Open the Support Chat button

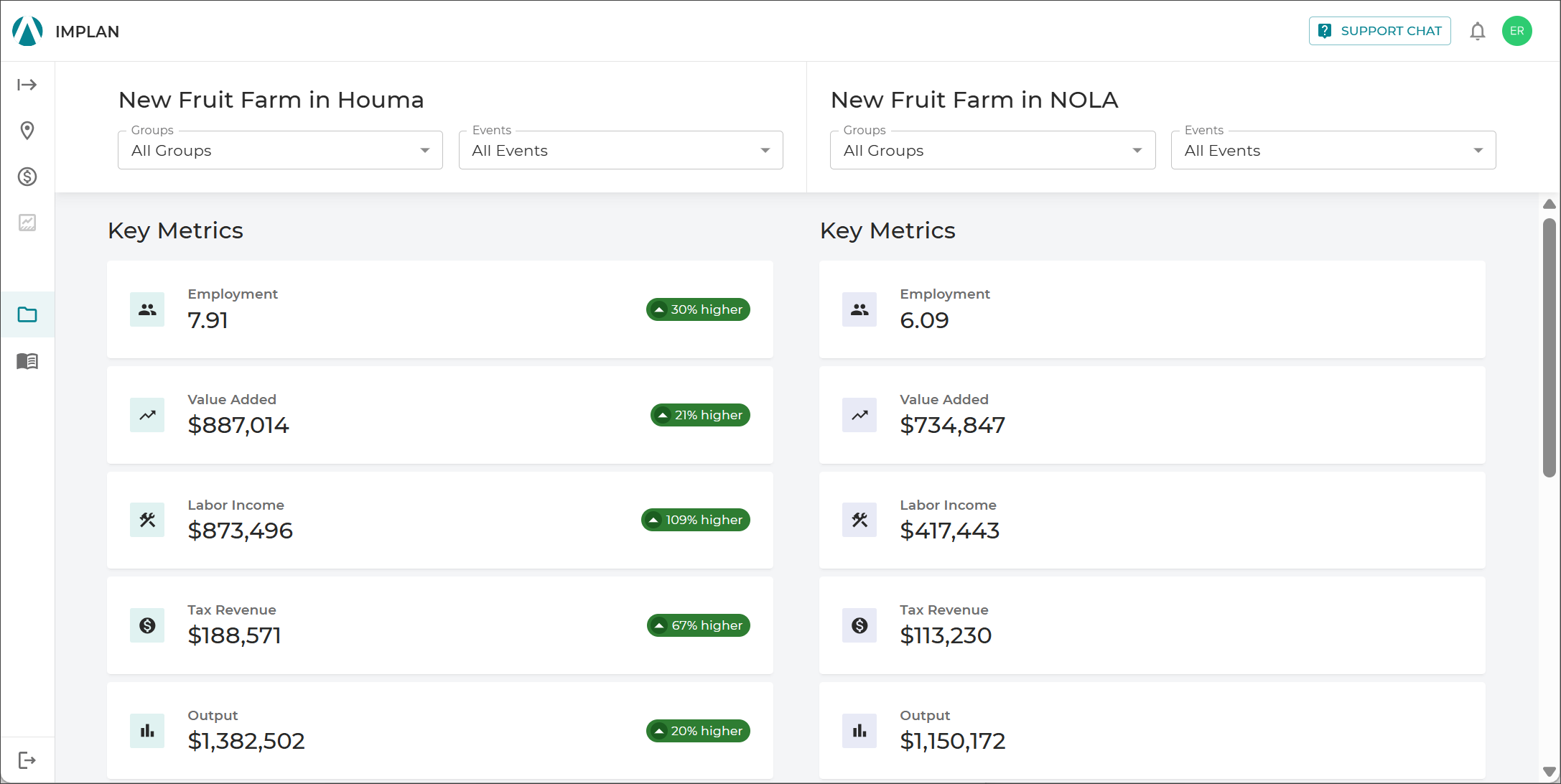[x=1379, y=31]
